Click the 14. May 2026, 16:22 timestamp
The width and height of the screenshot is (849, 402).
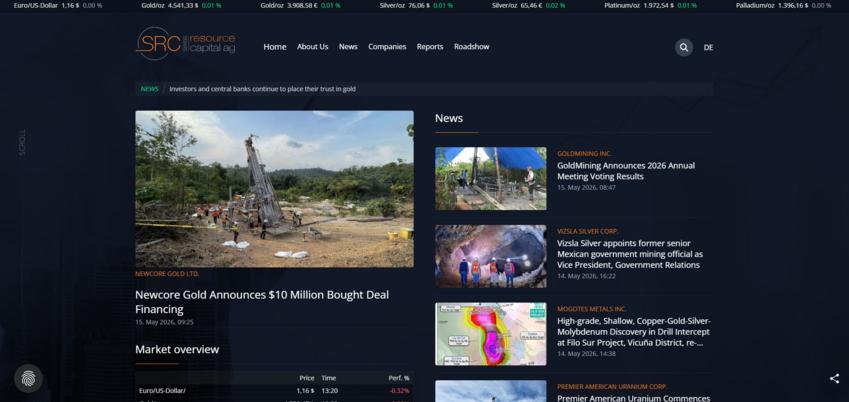point(586,276)
